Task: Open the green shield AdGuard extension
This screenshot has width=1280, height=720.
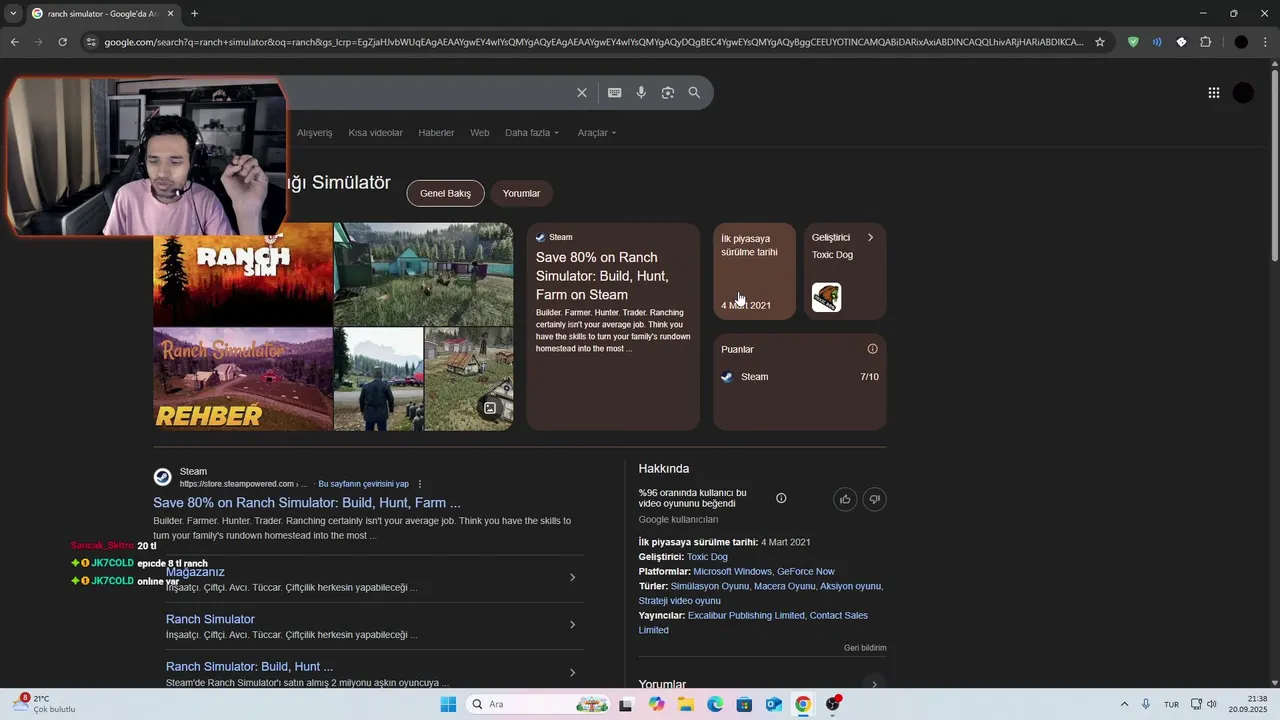Action: pyautogui.click(x=1133, y=42)
